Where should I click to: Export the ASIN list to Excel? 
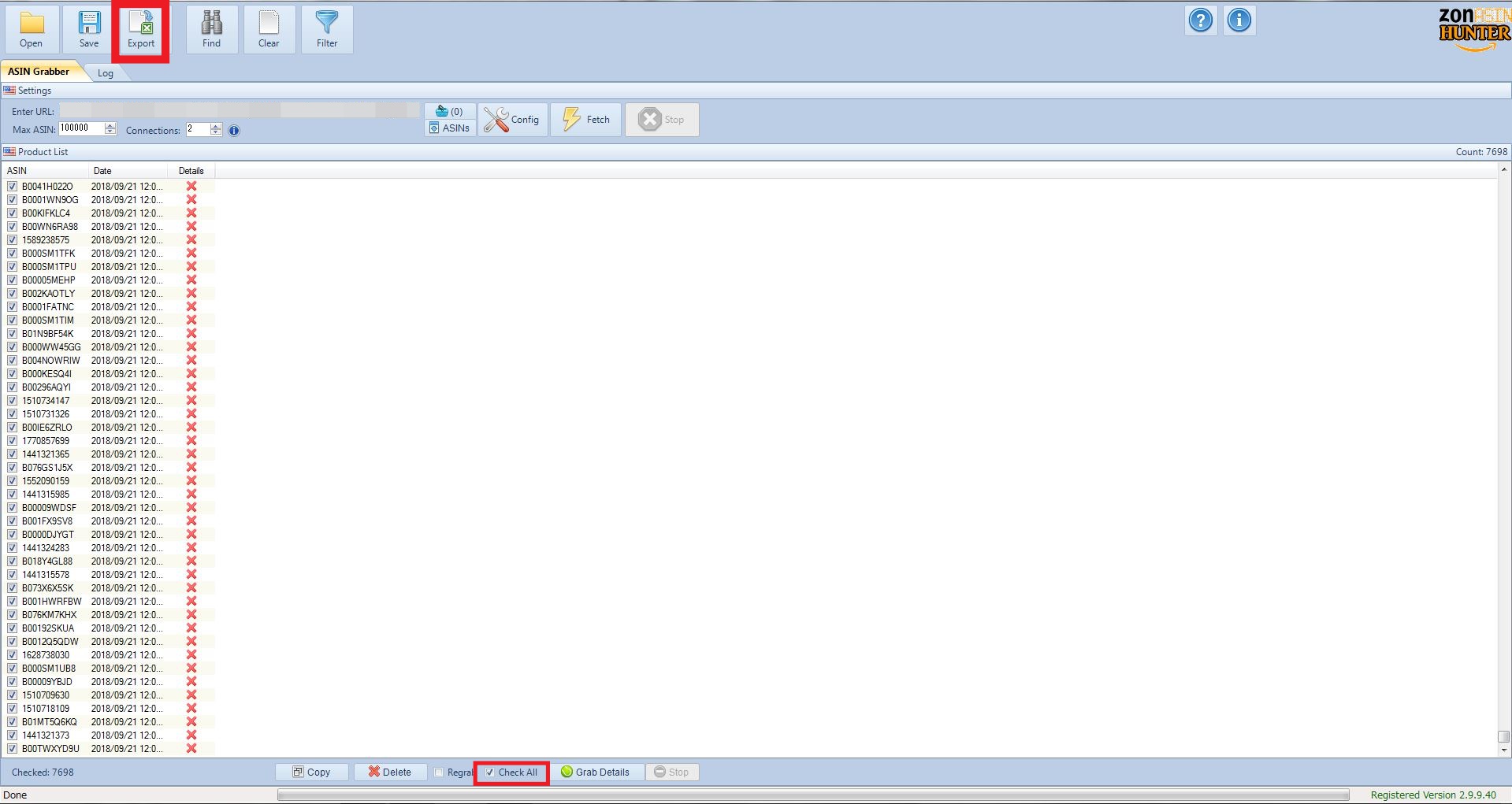(x=141, y=30)
